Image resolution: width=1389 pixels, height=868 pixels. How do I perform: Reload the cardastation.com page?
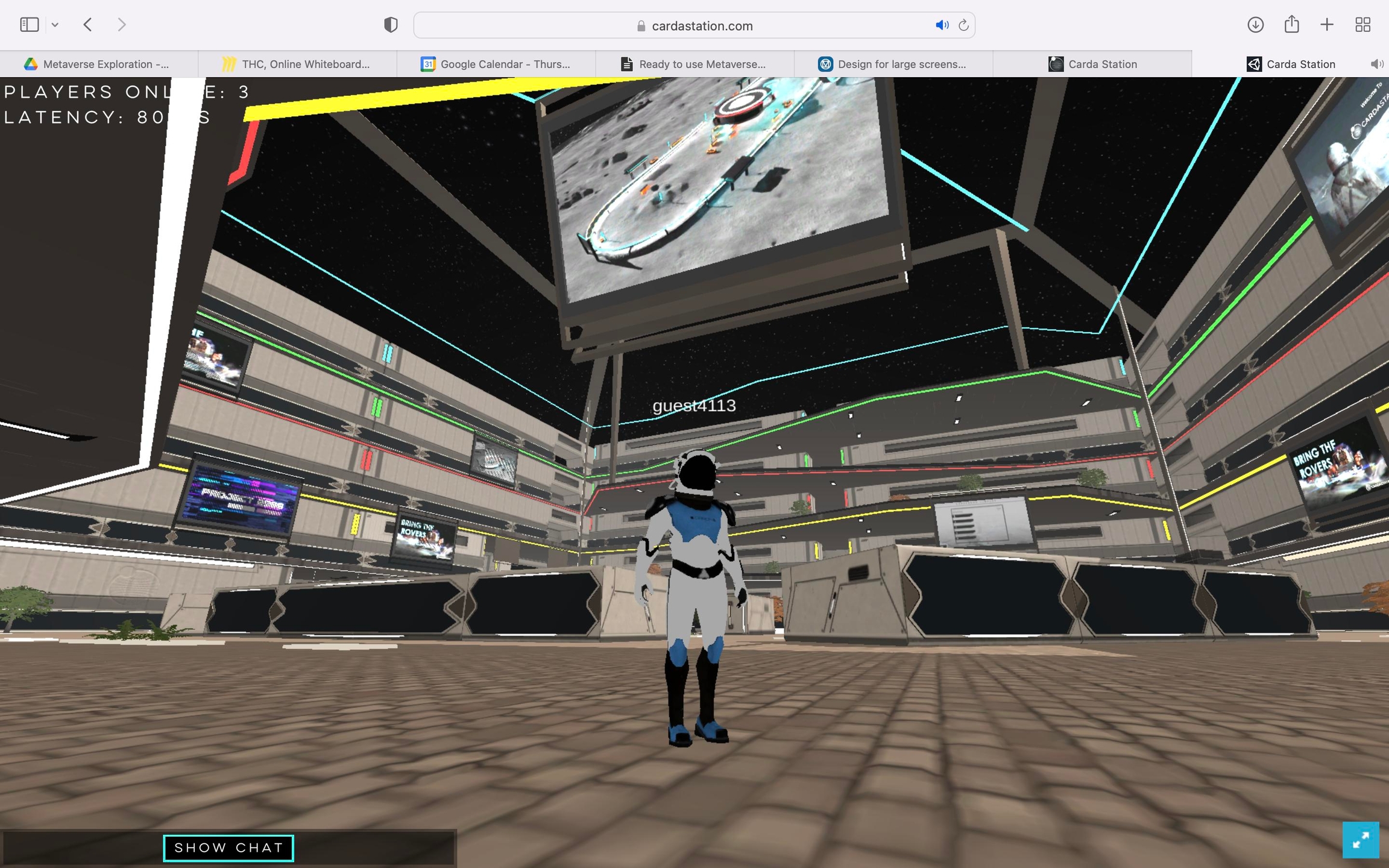click(963, 25)
